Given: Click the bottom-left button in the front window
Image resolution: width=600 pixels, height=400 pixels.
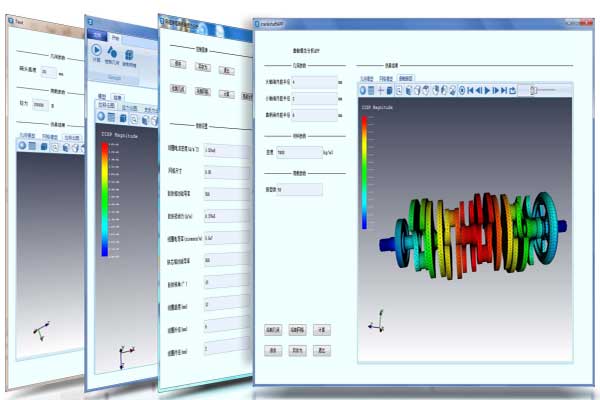Looking at the screenshot, I should point(273,350).
